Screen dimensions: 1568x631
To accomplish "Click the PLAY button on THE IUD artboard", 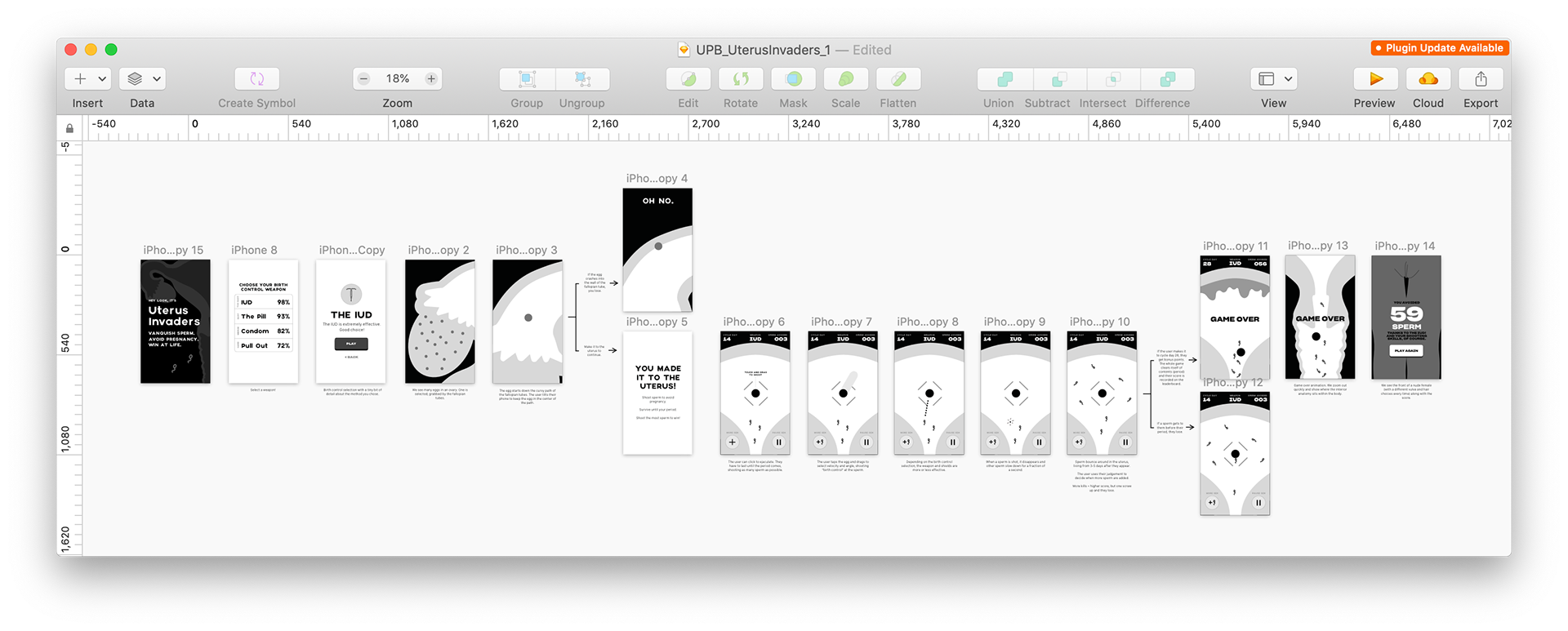I will pyautogui.click(x=351, y=344).
